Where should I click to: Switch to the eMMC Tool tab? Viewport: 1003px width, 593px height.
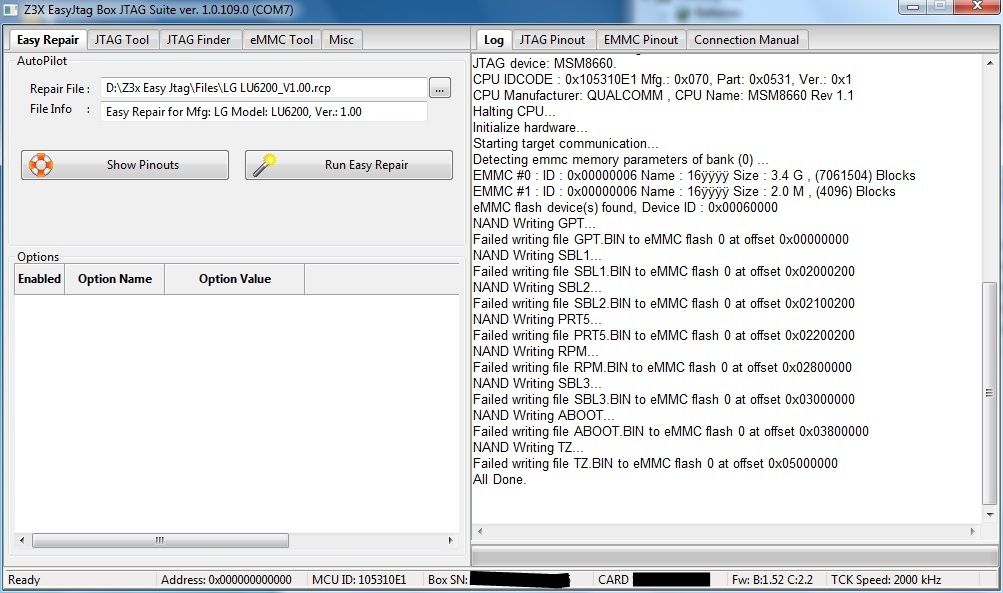(281, 40)
